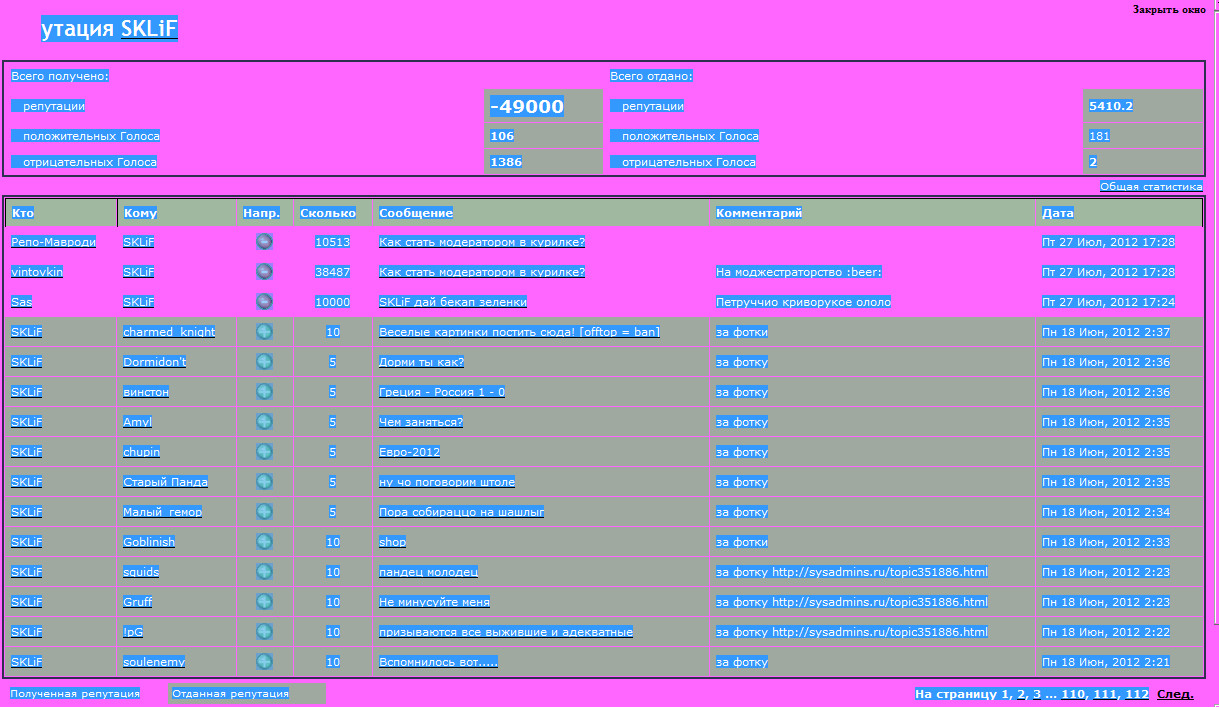
Task: Click the plus icon in squids row
Action: 264,571
